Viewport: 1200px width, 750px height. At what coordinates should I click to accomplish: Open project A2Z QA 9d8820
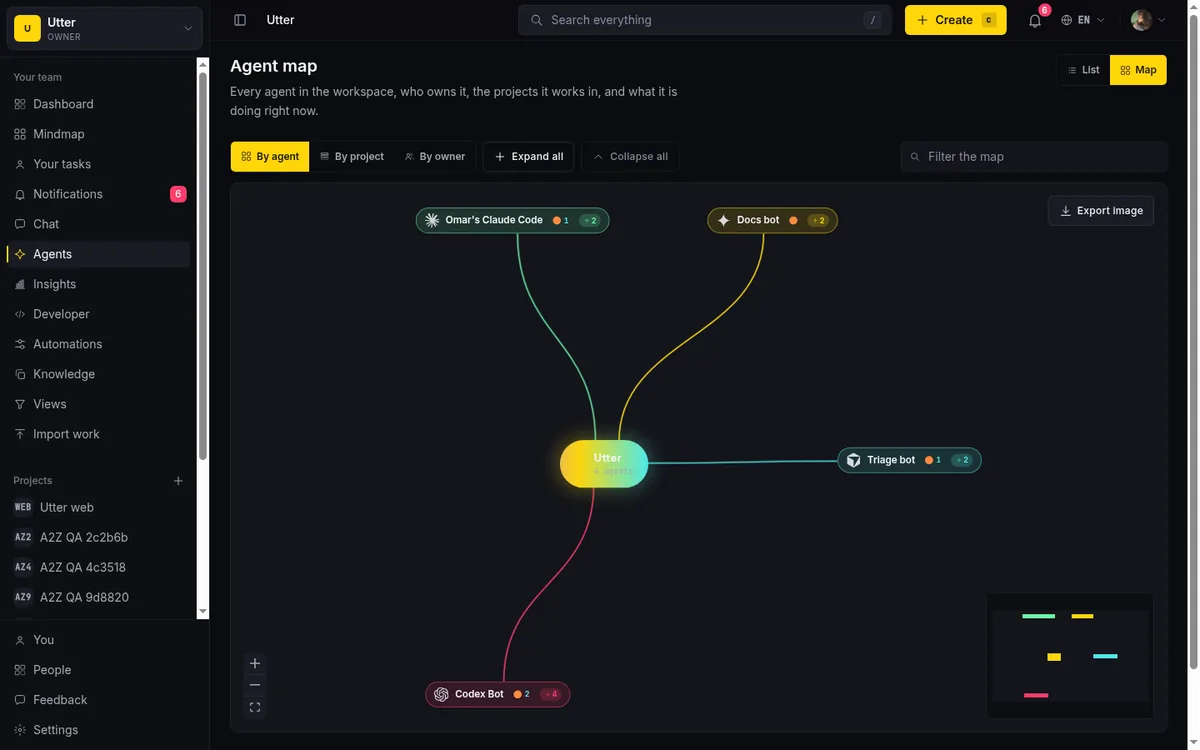point(98,597)
